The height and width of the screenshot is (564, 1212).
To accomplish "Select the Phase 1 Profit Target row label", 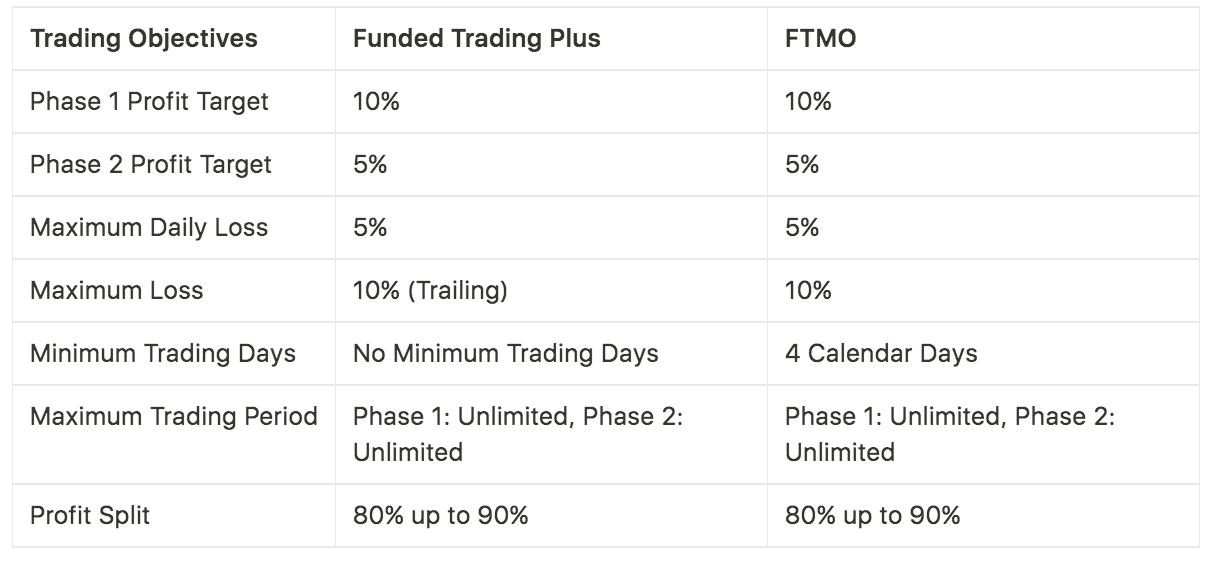I will (150, 102).
